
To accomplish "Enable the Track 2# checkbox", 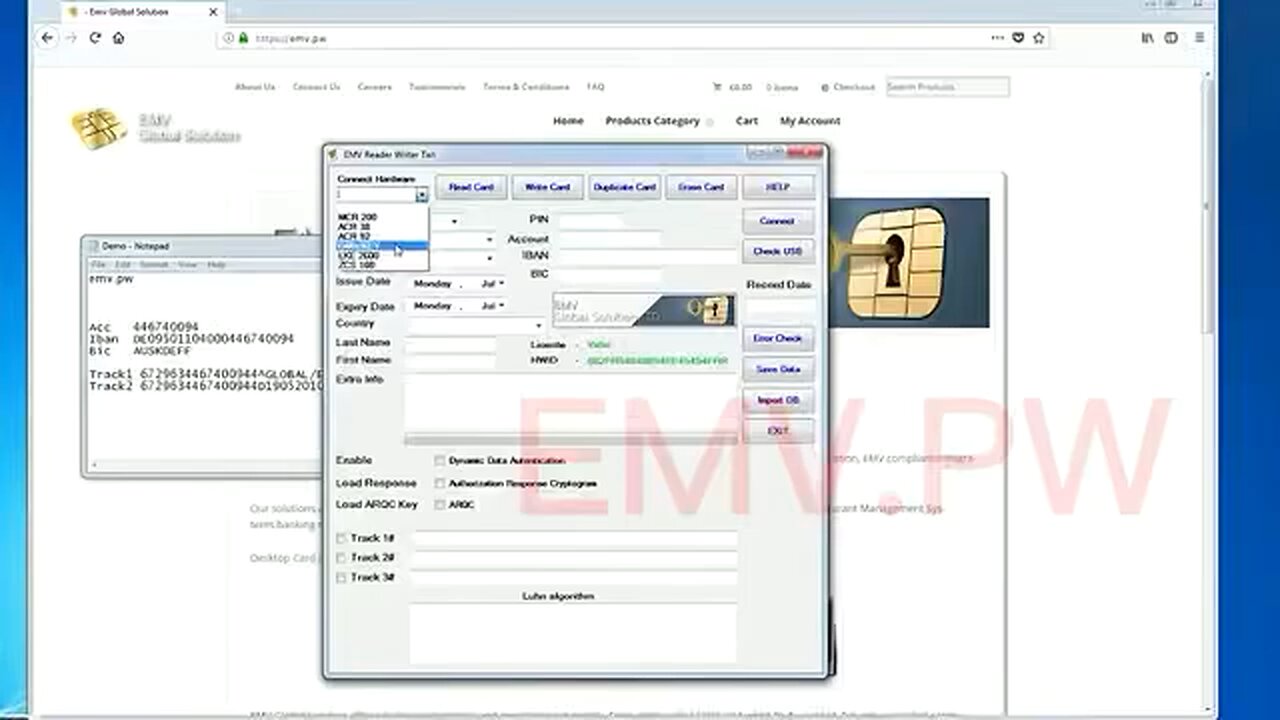I will click(341, 558).
